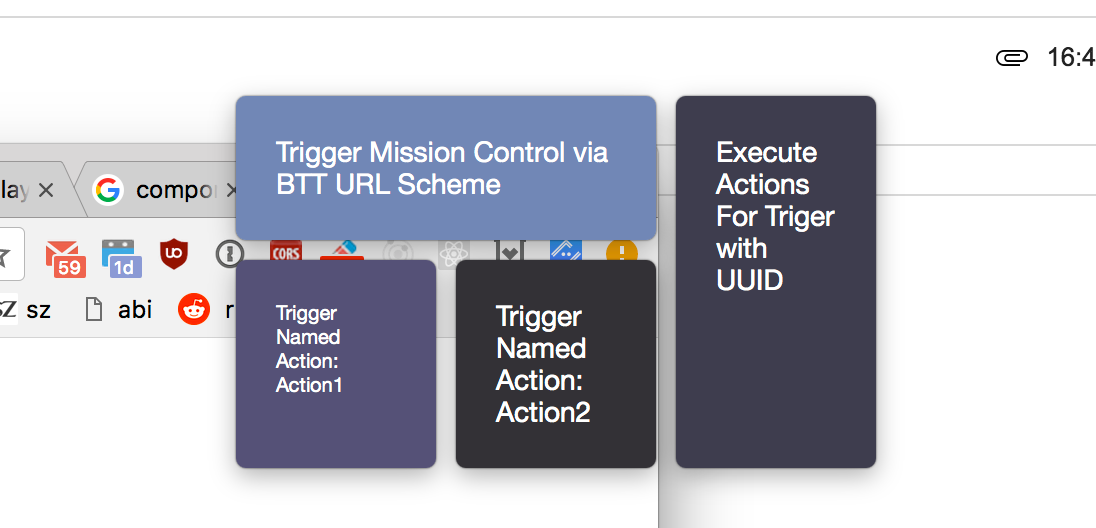Open the Reddit bookmark icon

(194, 309)
